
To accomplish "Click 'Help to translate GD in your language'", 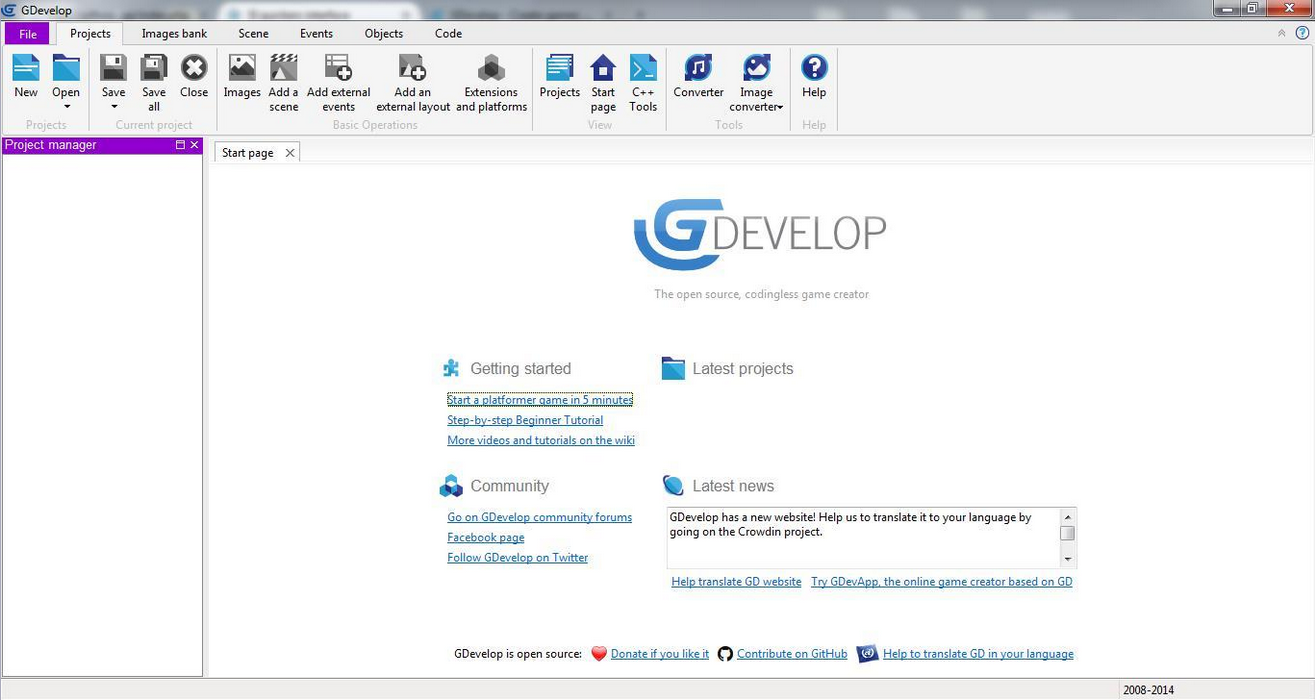I will (978, 654).
